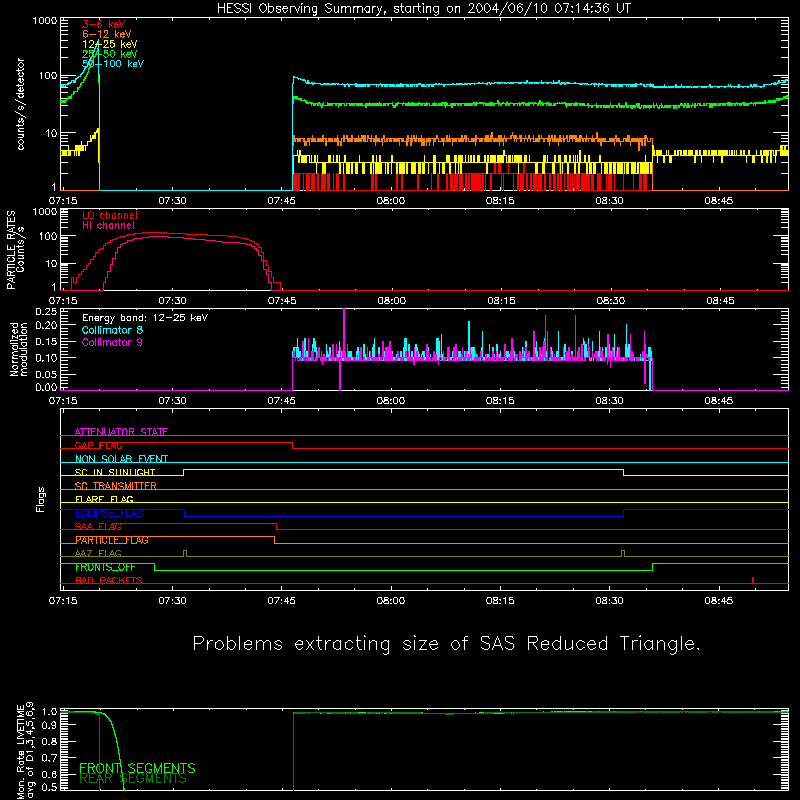The height and width of the screenshot is (800, 800).
Task: Click 08:30 tick under the modulation plot
Action: click(610, 401)
